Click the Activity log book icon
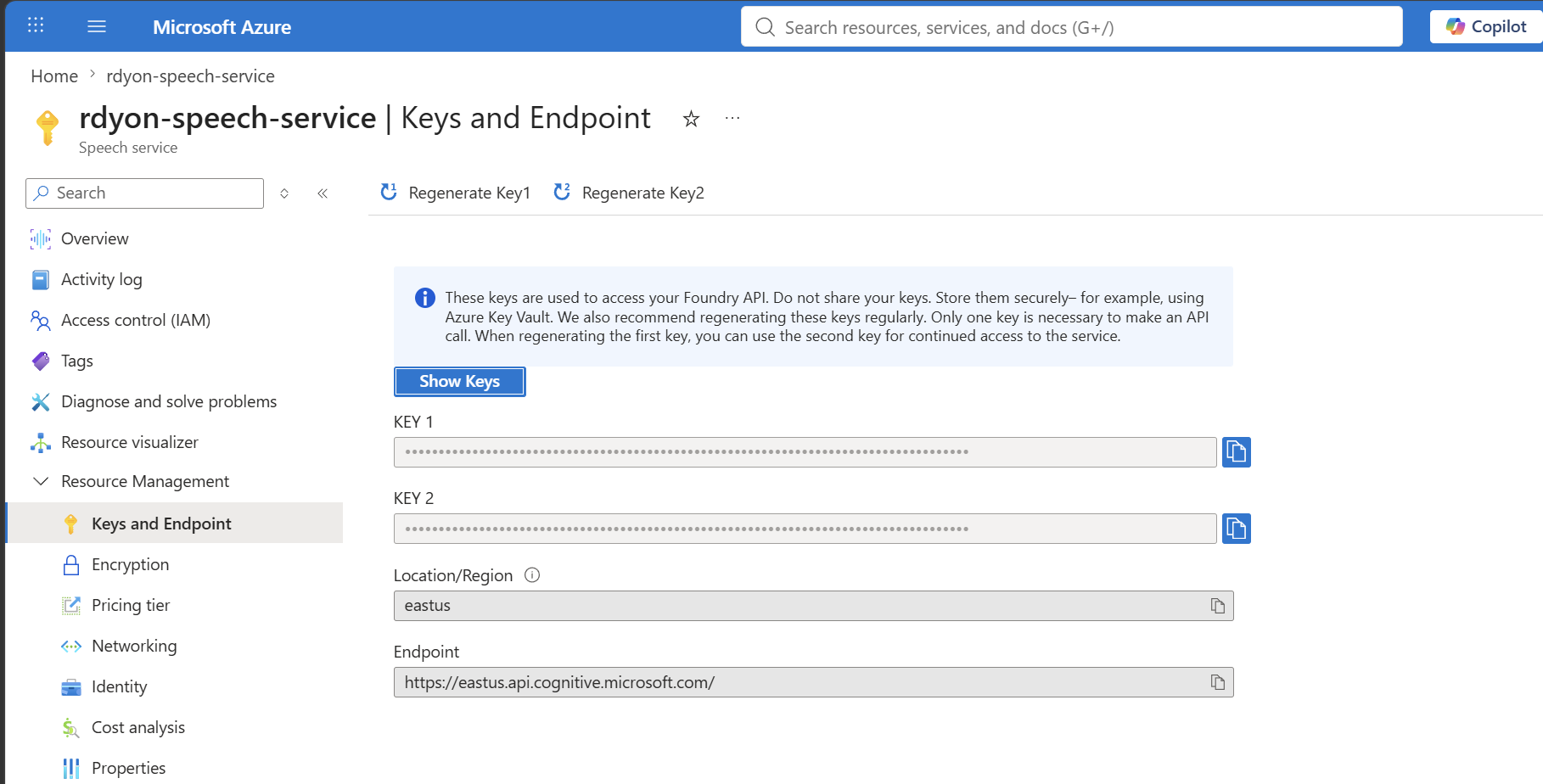 [x=41, y=280]
